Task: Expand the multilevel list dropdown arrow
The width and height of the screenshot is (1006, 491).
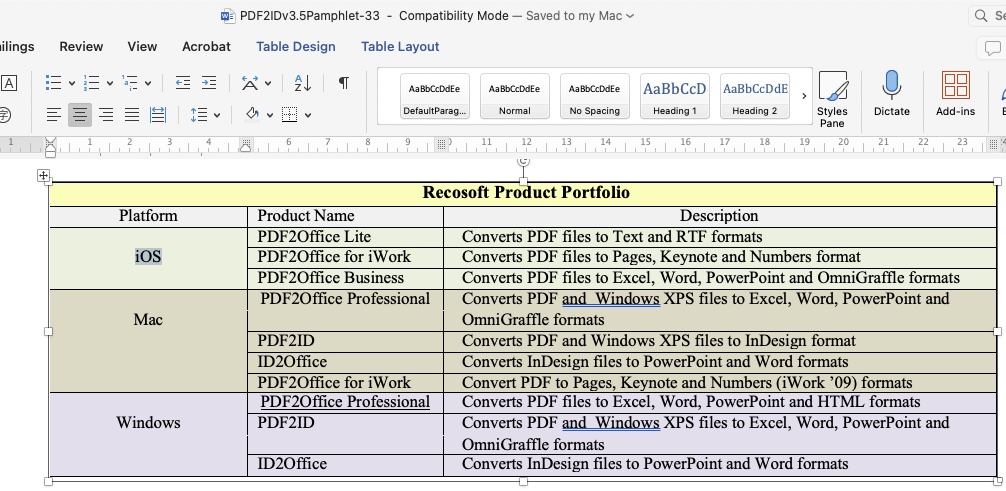Action: (148, 83)
